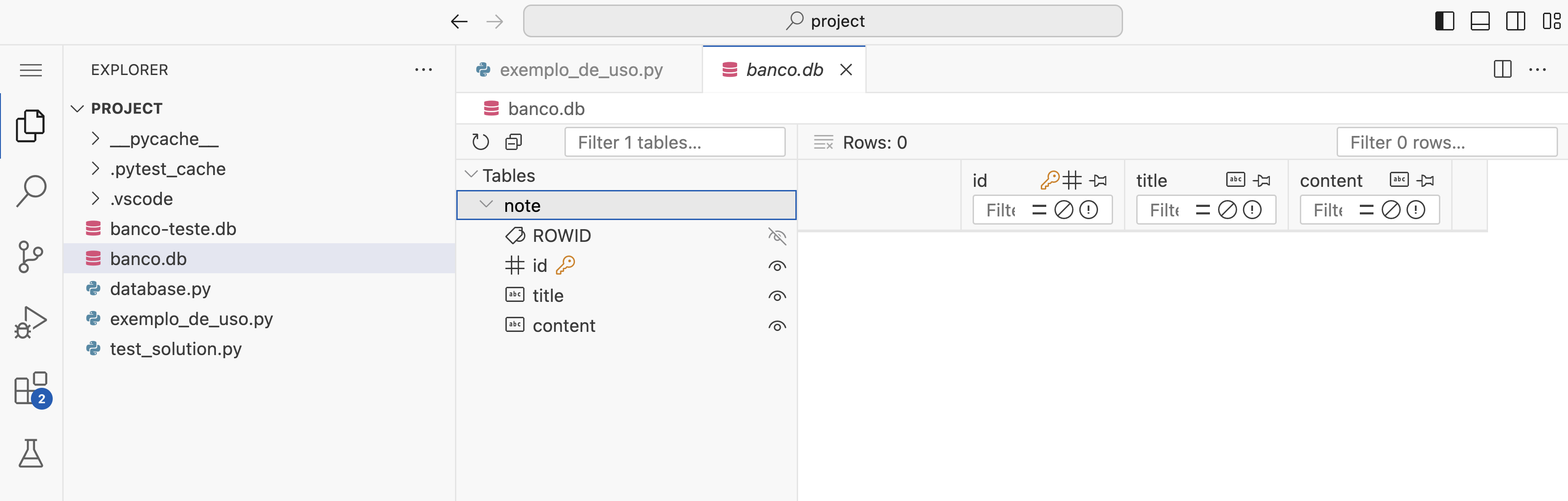Hide the title column visibility
Screen dimensions: 1568x501
[x=777, y=296]
